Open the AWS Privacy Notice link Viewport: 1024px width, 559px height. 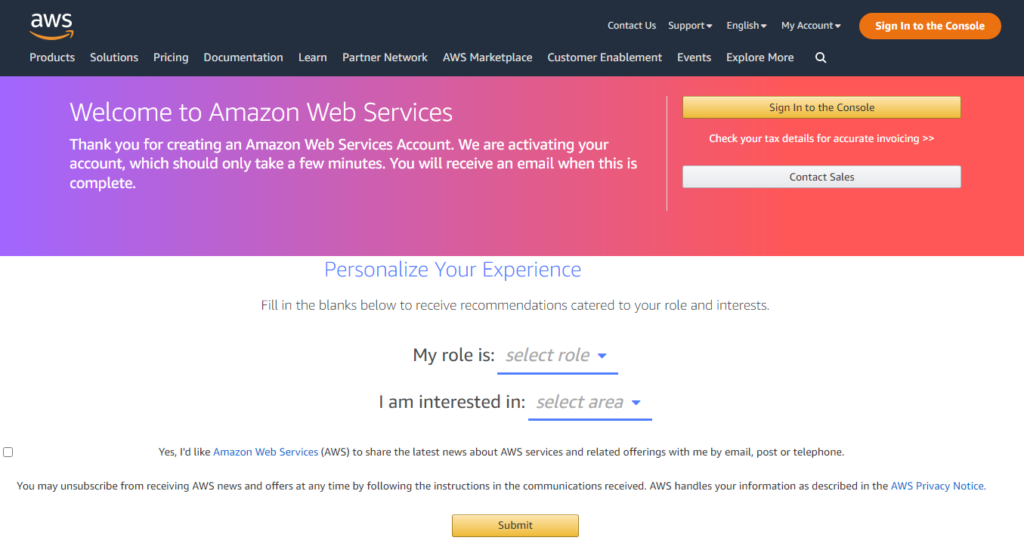coord(938,486)
